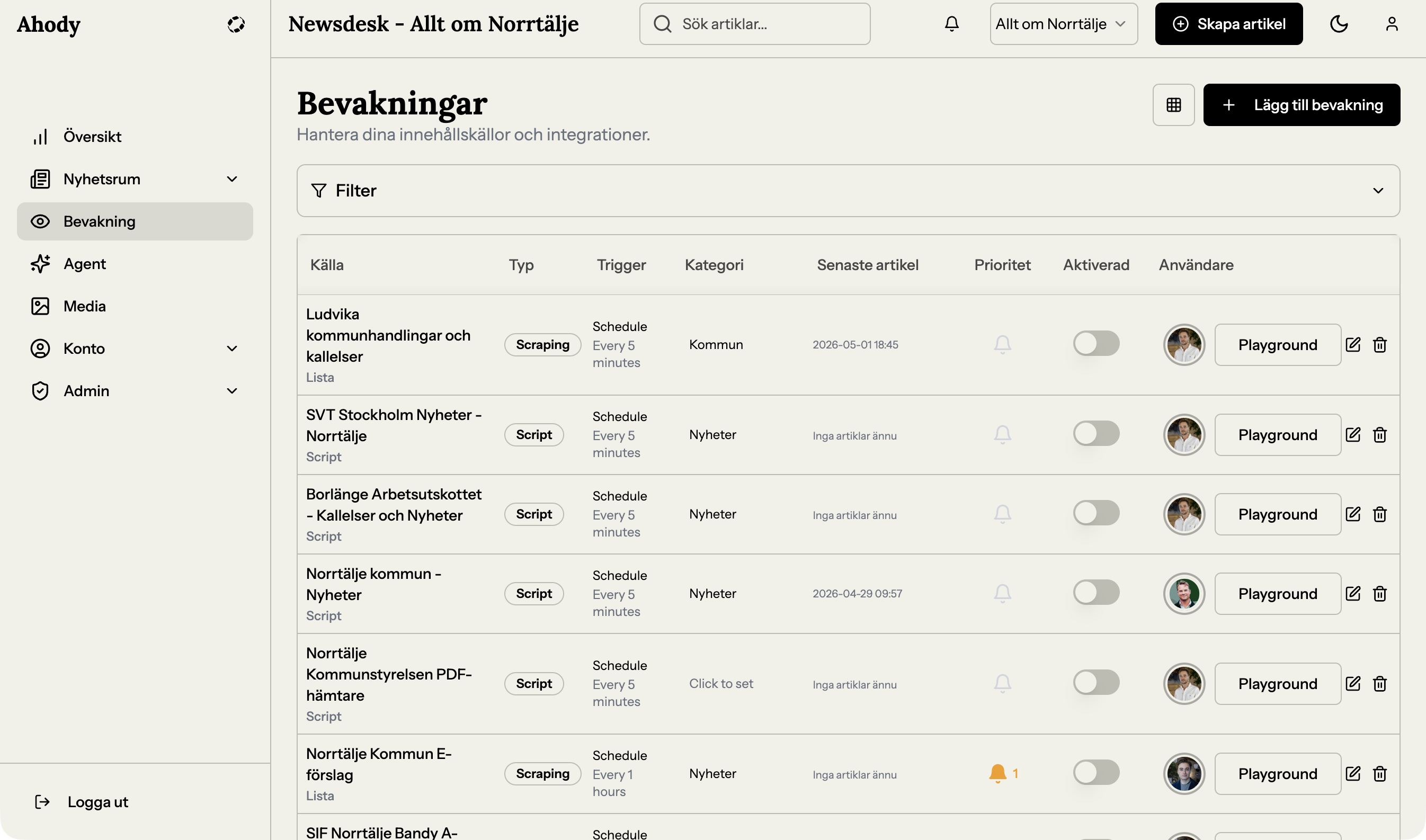The image size is (1426, 840).
Task: Click priority bell for Borlänge Arbetsutskottet
Action: 1002,513
